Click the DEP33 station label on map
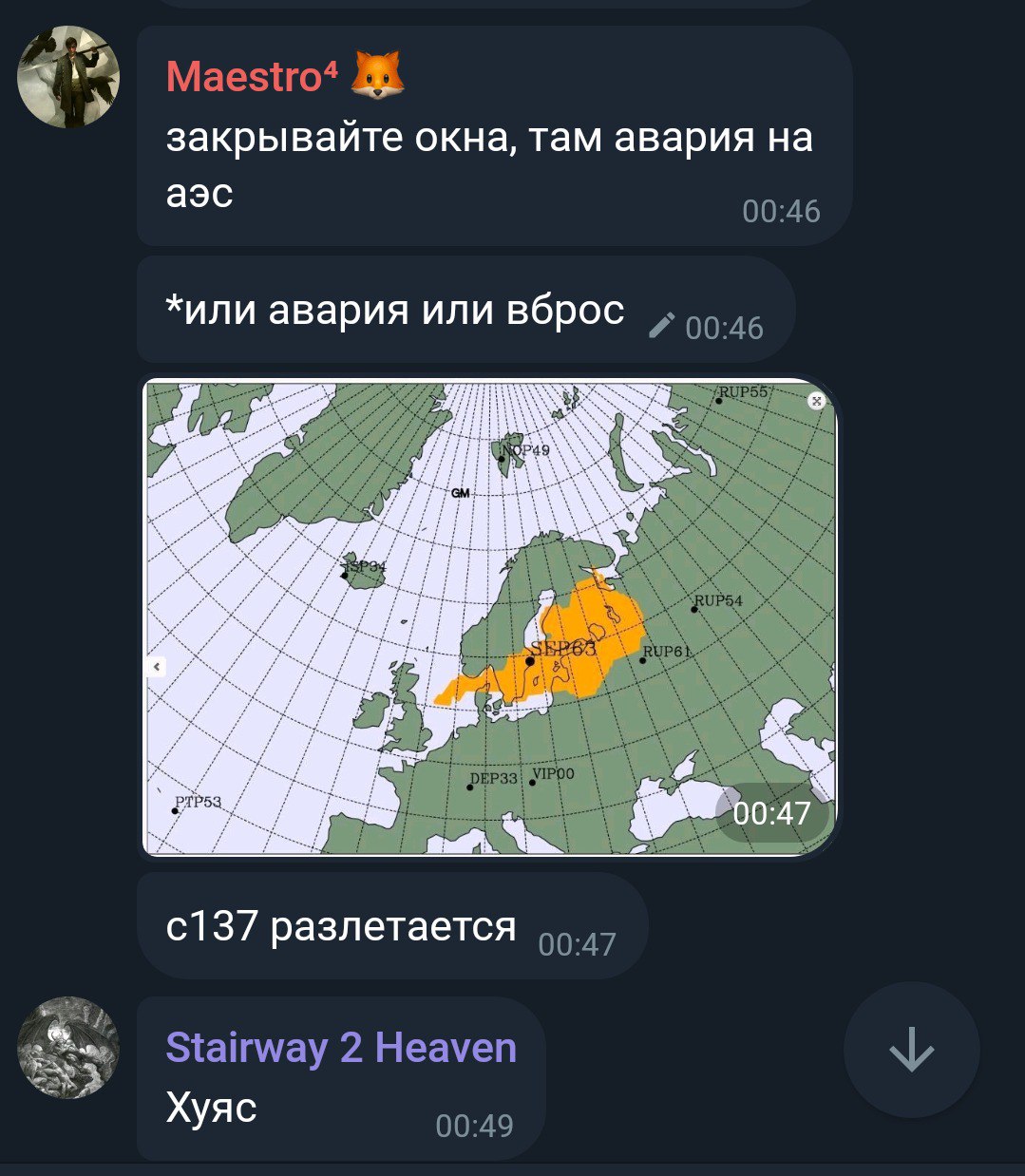 pos(494,778)
